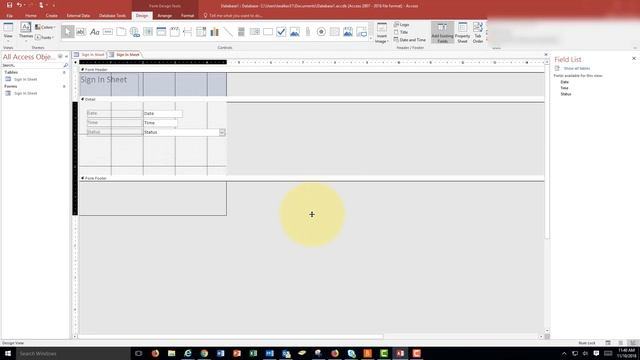Switch to the Database Tools tab
The image size is (640, 360).
tap(113, 16)
